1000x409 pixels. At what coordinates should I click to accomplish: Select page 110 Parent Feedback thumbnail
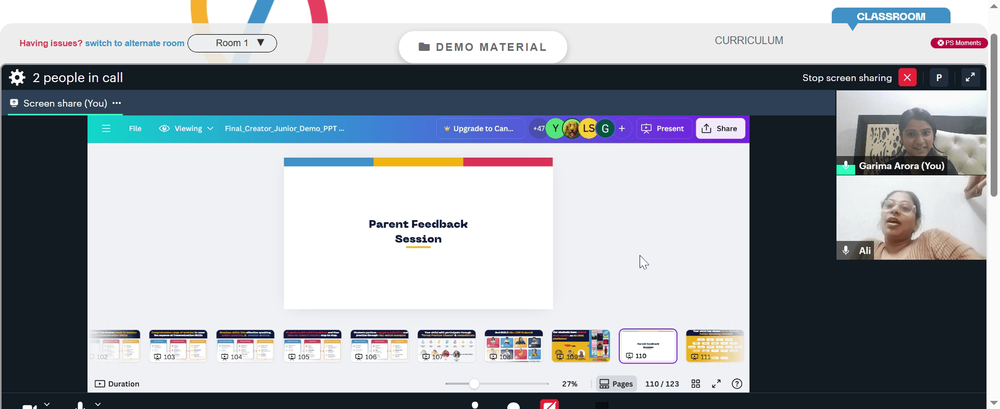(x=648, y=346)
